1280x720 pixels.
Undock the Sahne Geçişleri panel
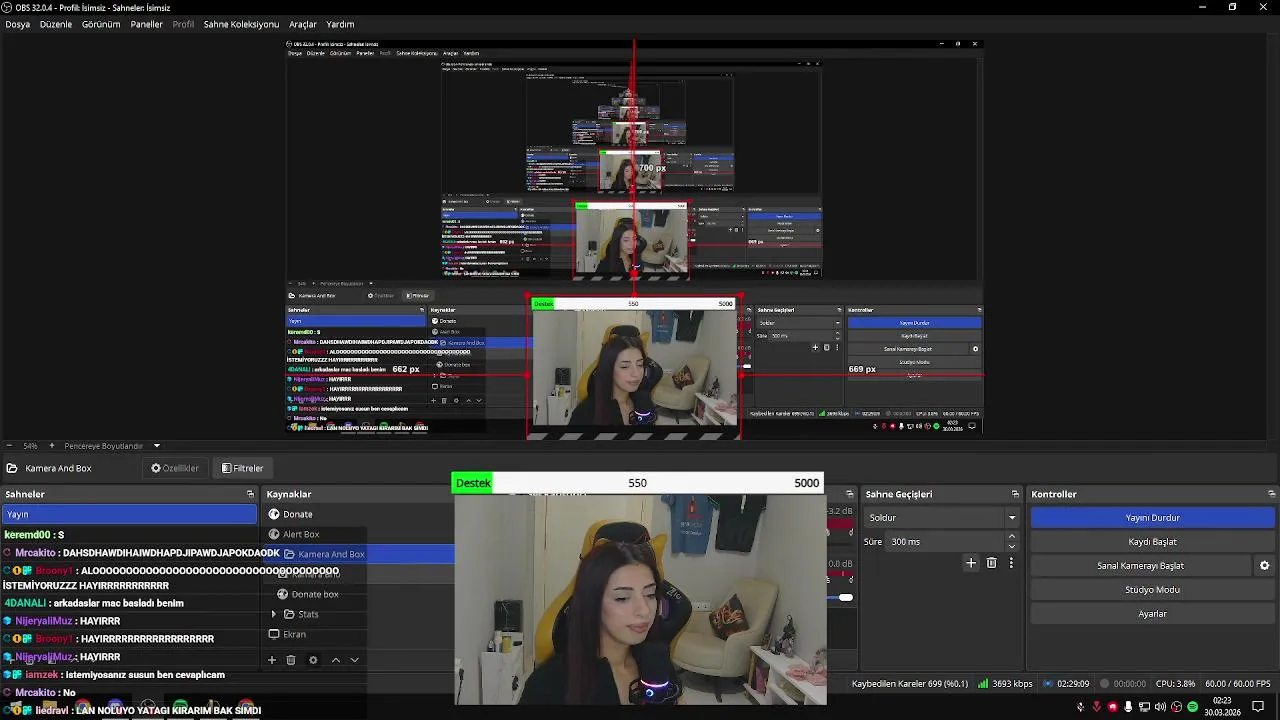(x=1015, y=494)
